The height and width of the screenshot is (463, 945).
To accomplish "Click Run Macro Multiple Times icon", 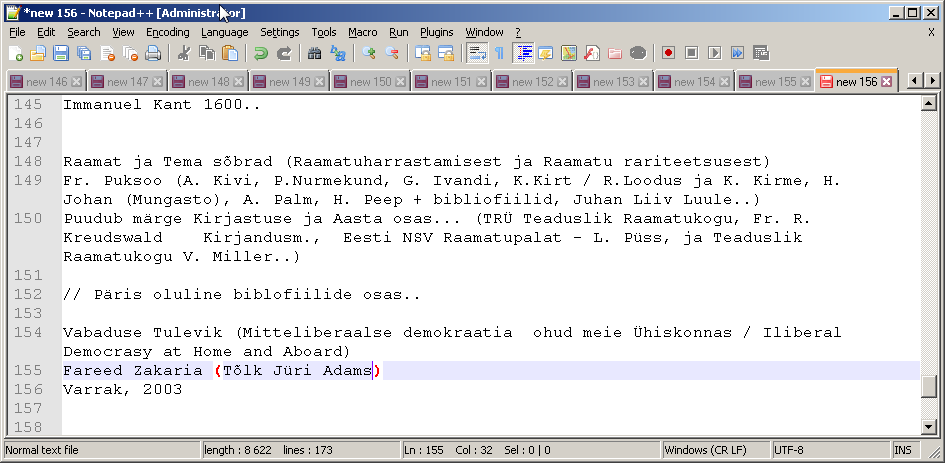I will click(737, 53).
